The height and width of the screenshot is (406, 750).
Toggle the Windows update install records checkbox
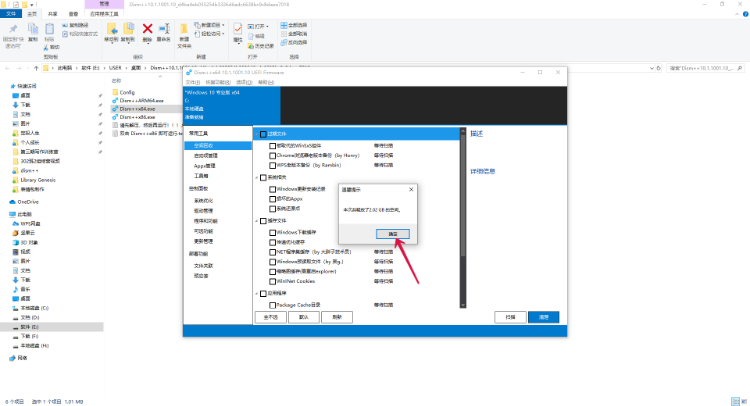pyautogui.click(x=273, y=189)
